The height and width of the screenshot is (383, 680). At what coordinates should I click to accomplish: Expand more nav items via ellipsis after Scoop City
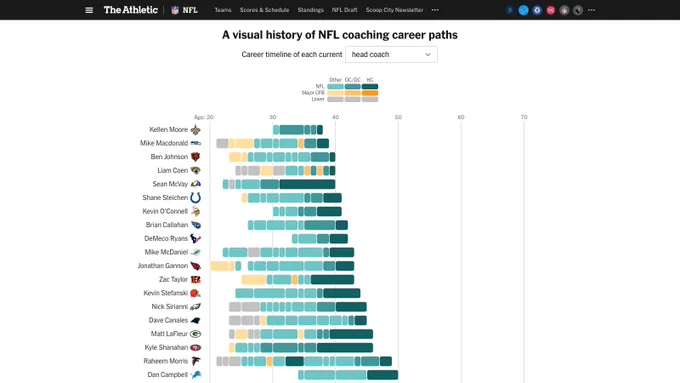[435, 10]
